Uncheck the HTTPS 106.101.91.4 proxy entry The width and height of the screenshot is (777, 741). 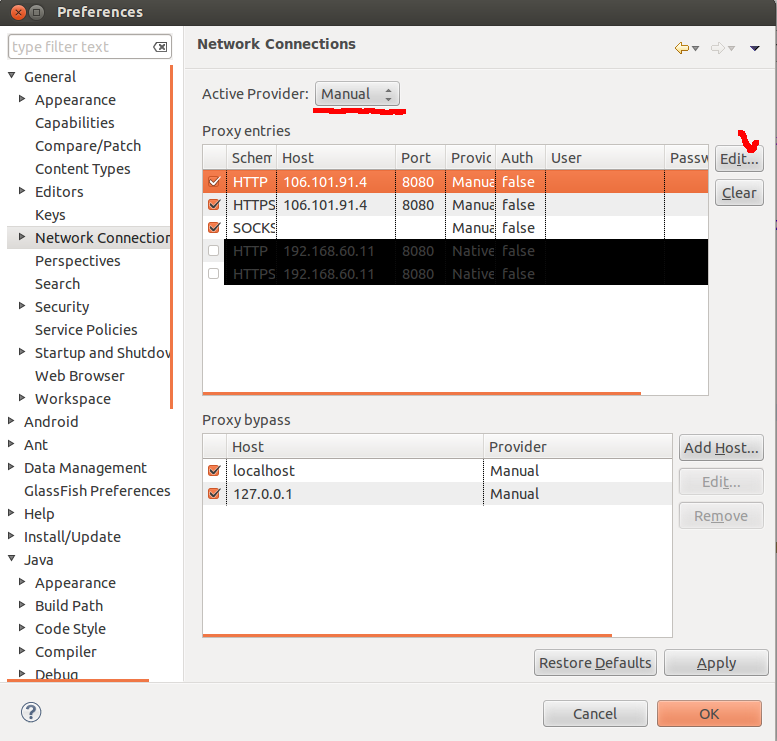point(214,204)
